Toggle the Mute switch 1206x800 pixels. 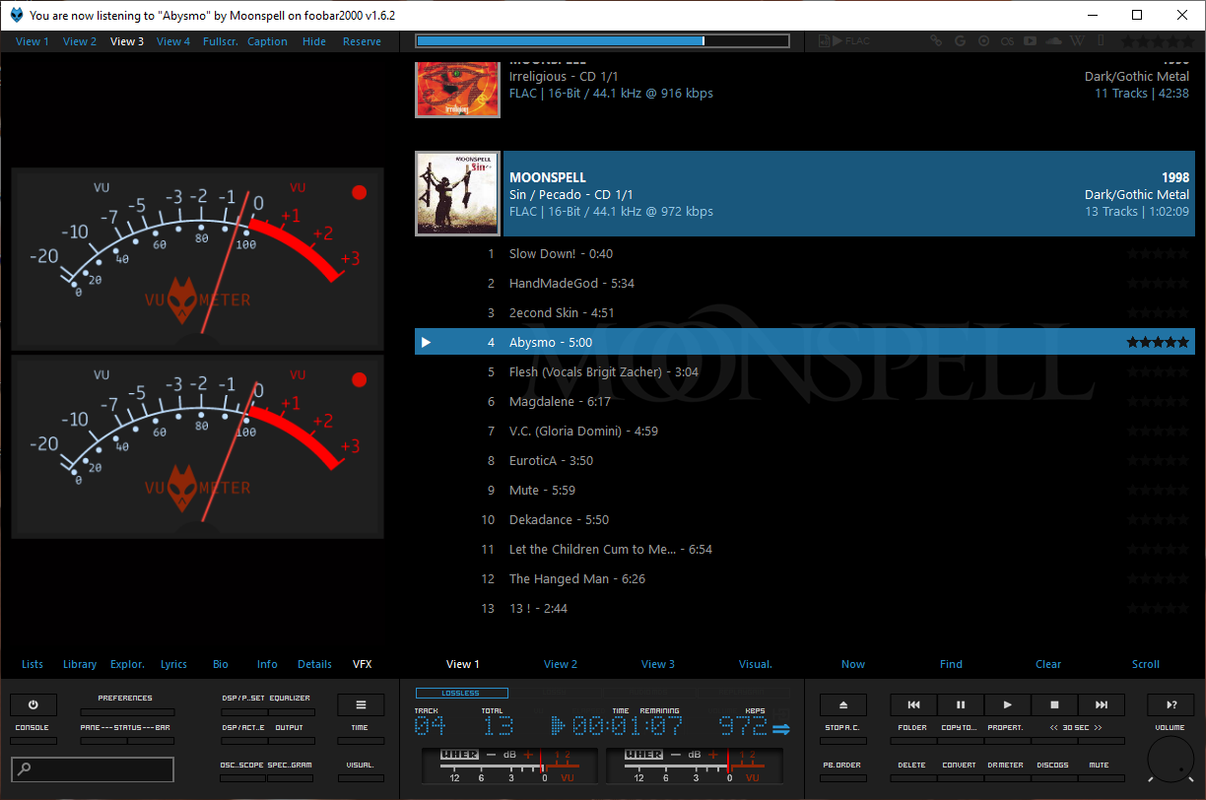[1101, 778]
